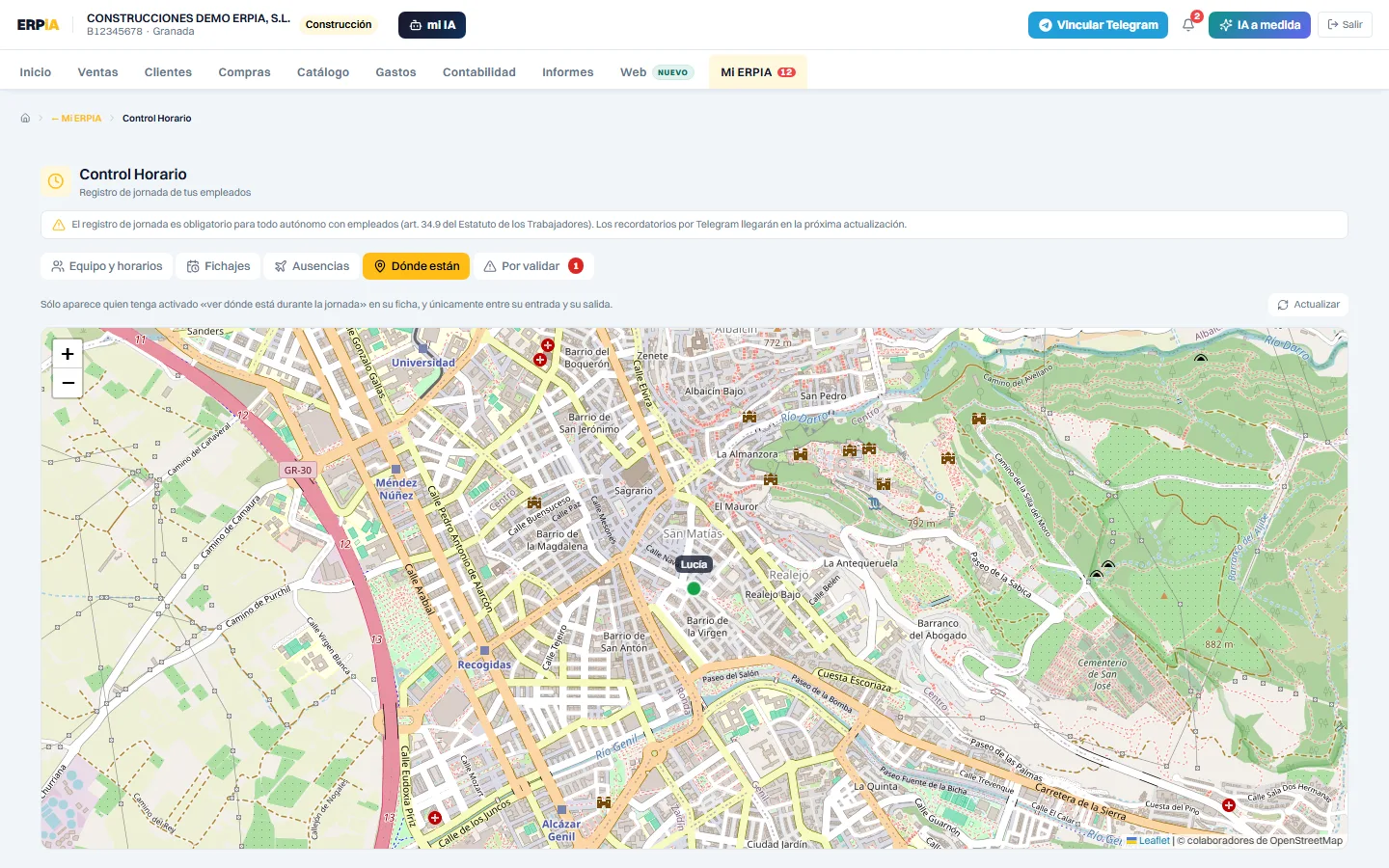Click the Control Horario breadcrumb text
Screen dimensions: 1389x868
pyautogui.click(x=156, y=119)
